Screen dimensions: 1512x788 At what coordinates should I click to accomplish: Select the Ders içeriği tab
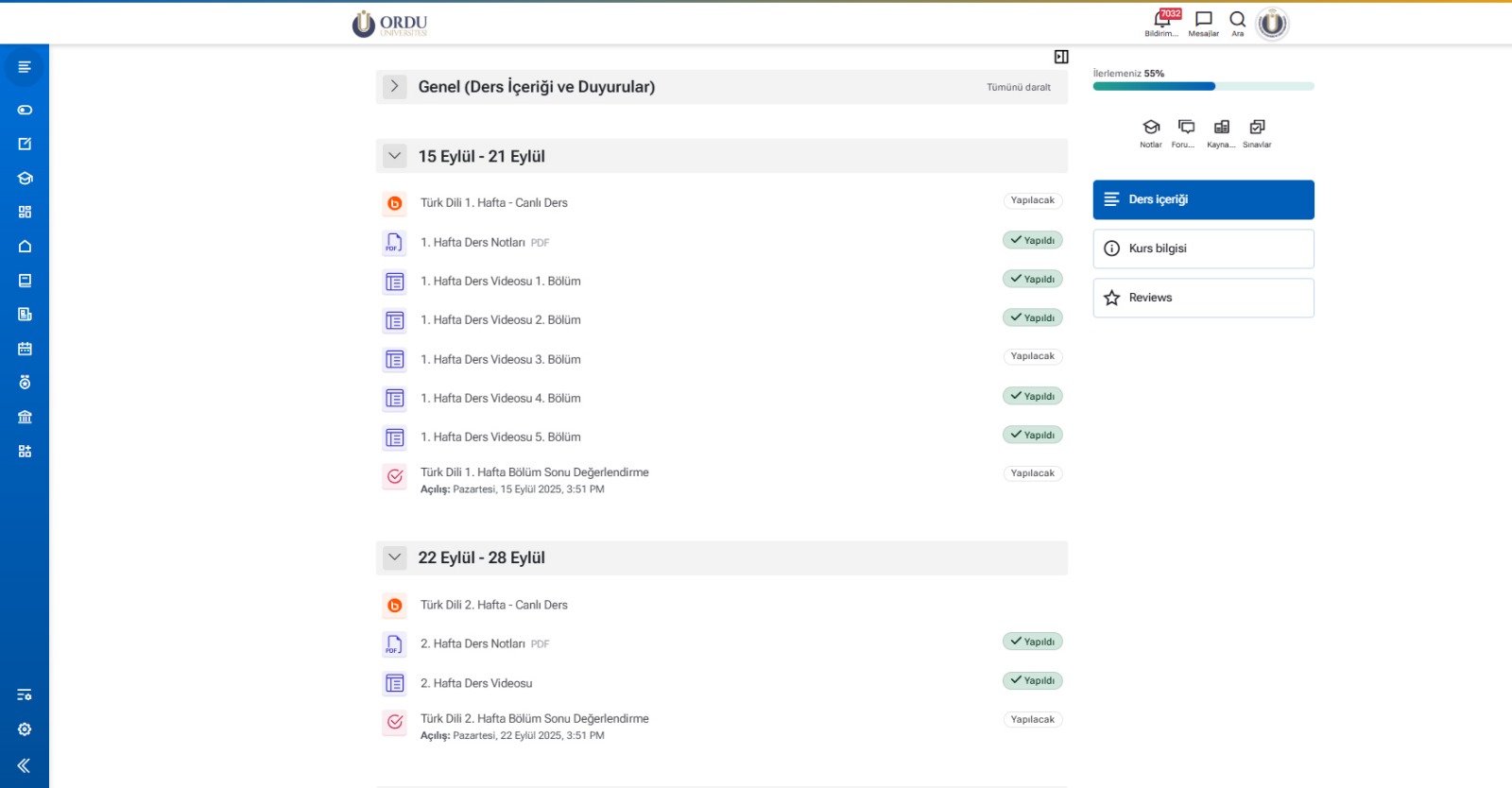point(1203,199)
